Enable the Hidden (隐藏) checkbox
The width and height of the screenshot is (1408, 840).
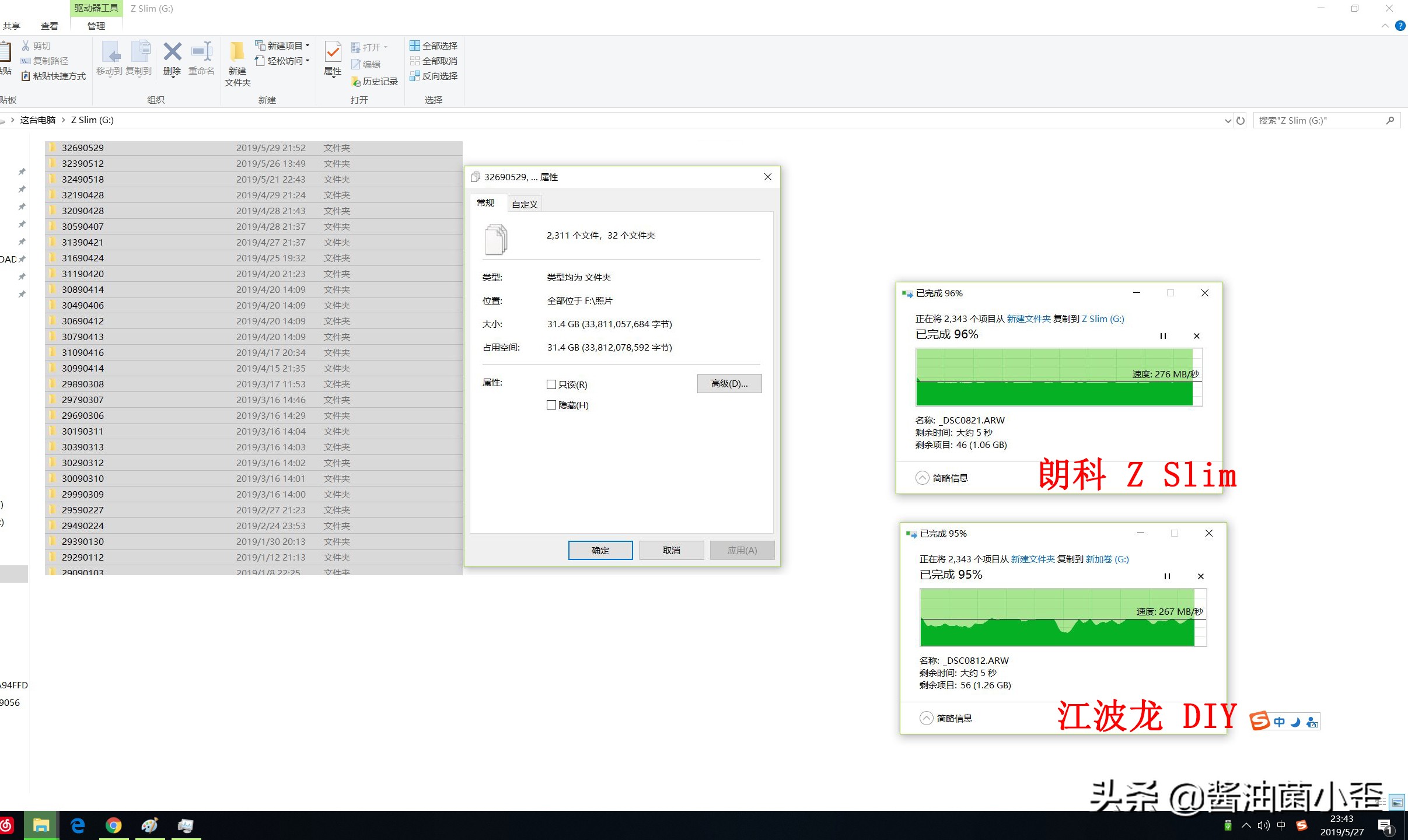(551, 405)
